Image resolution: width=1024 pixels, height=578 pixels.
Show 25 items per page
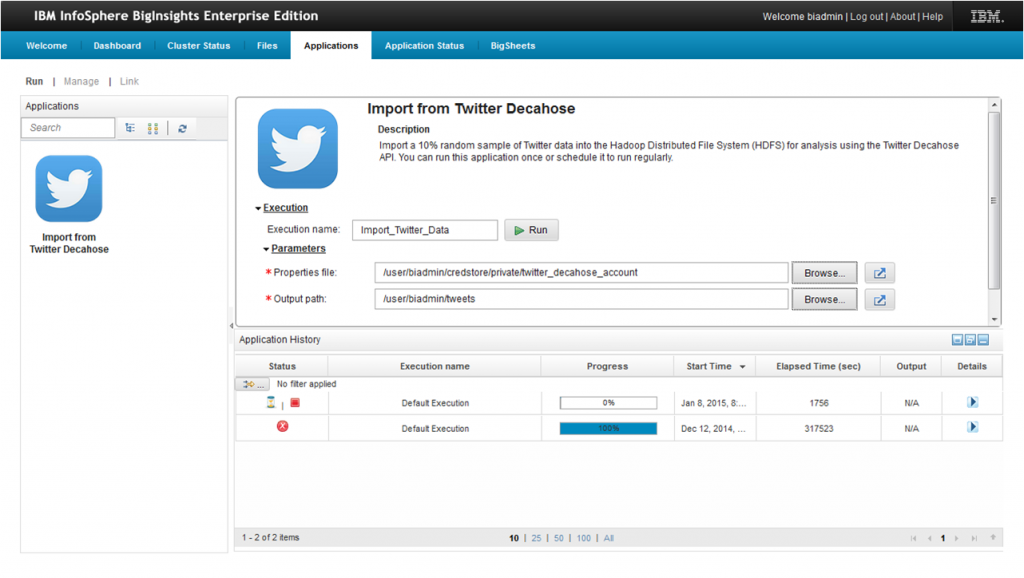click(x=536, y=538)
